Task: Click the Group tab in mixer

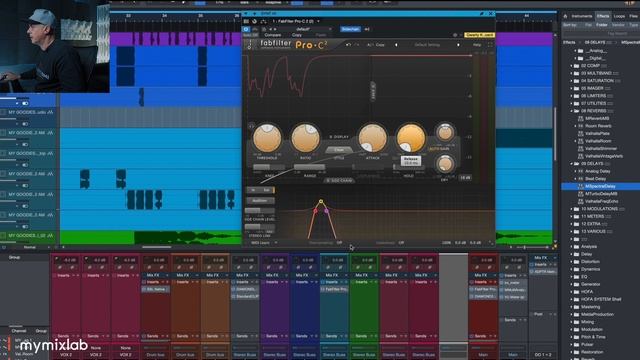Action: pyautogui.click(x=41, y=331)
